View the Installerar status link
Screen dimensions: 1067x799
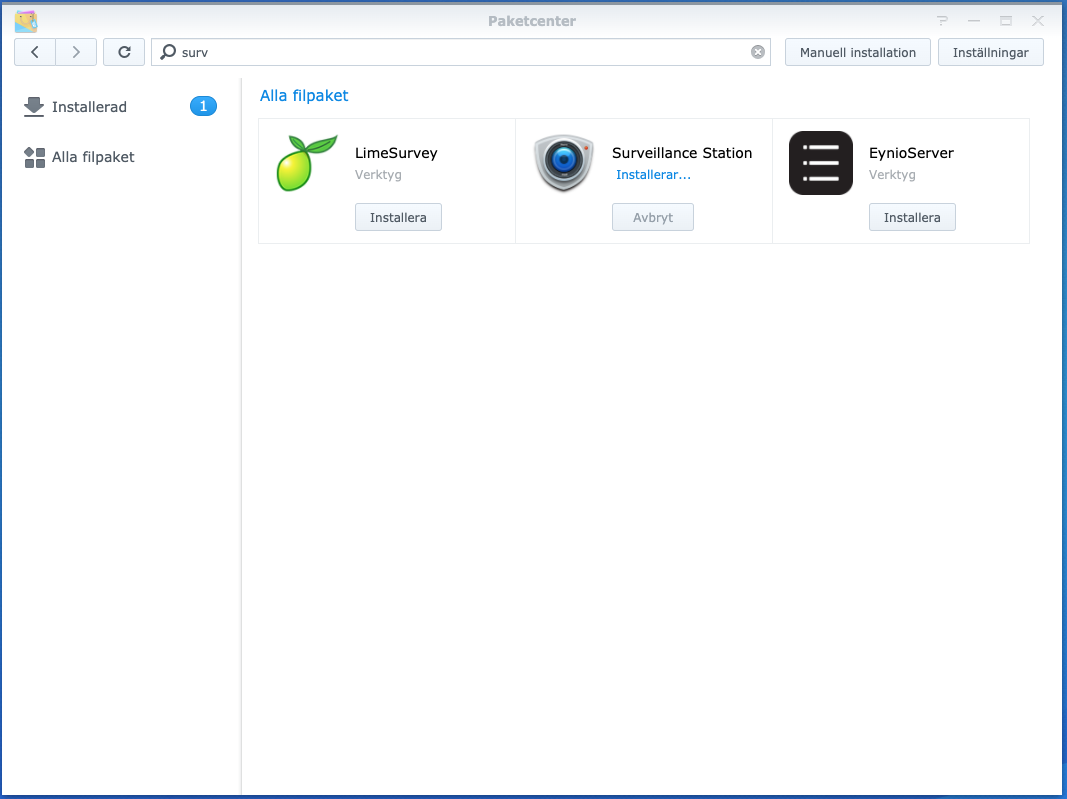[x=653, y=174]
